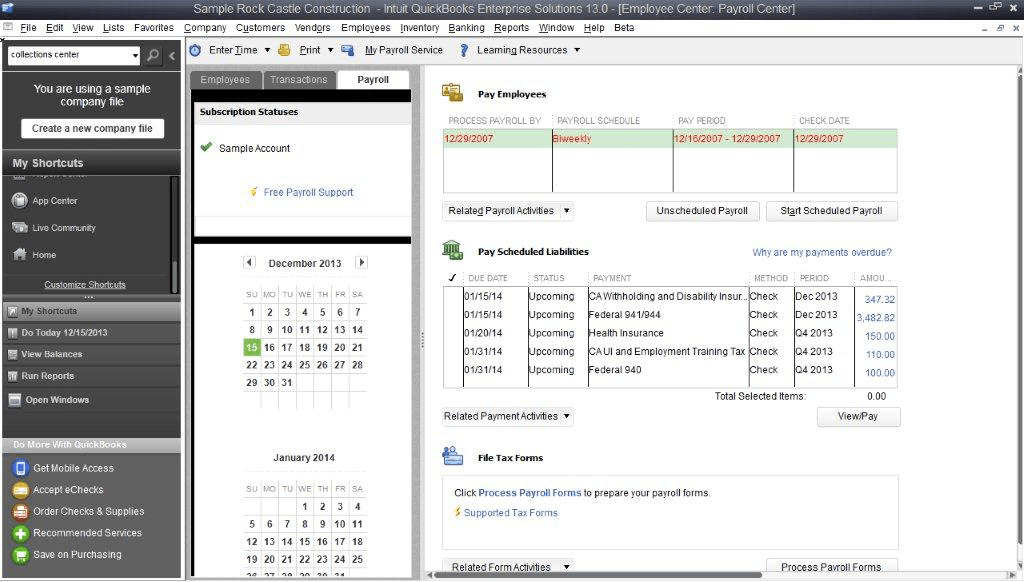
Task: Go to next month in calendar
Action: (361, 263)
